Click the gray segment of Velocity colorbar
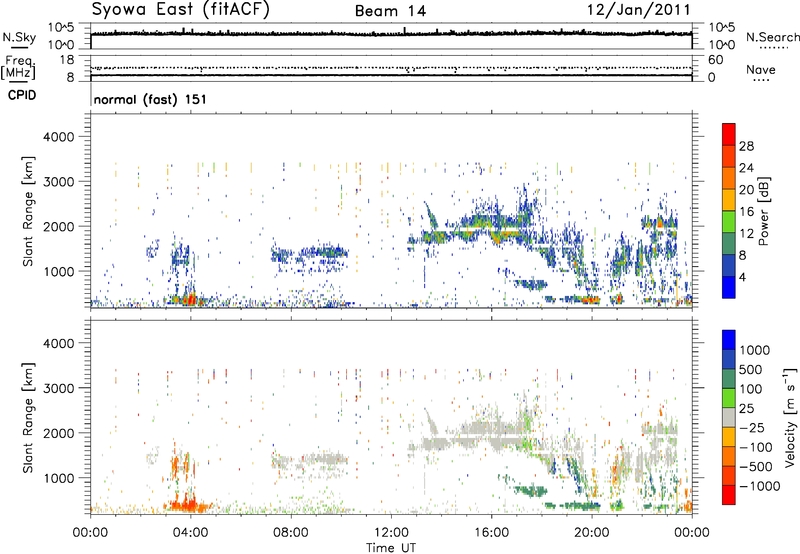The width and height of the screenshot is (800, 554). 729,418
